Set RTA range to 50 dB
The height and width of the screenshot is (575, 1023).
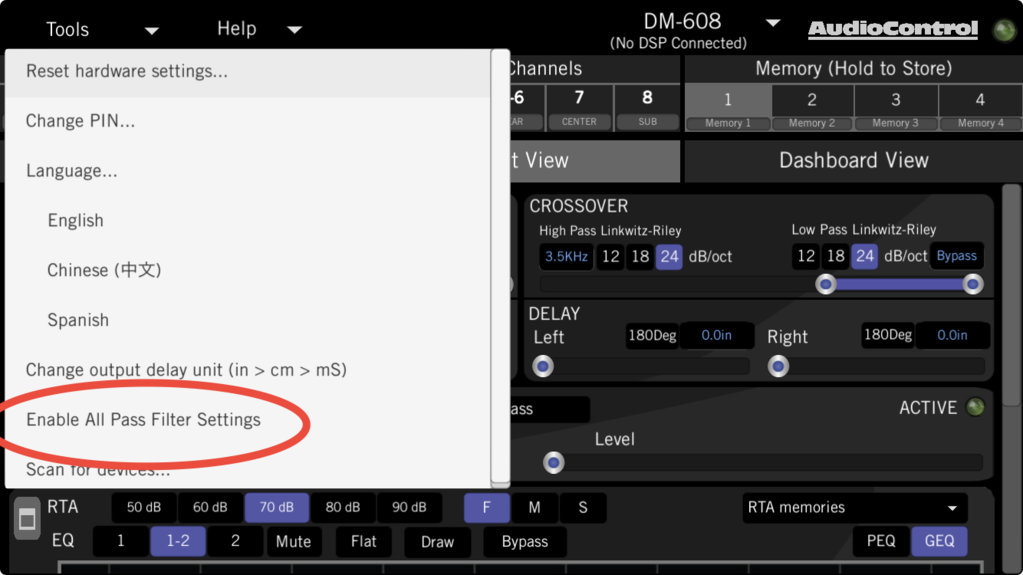click(x=144, y=507)
